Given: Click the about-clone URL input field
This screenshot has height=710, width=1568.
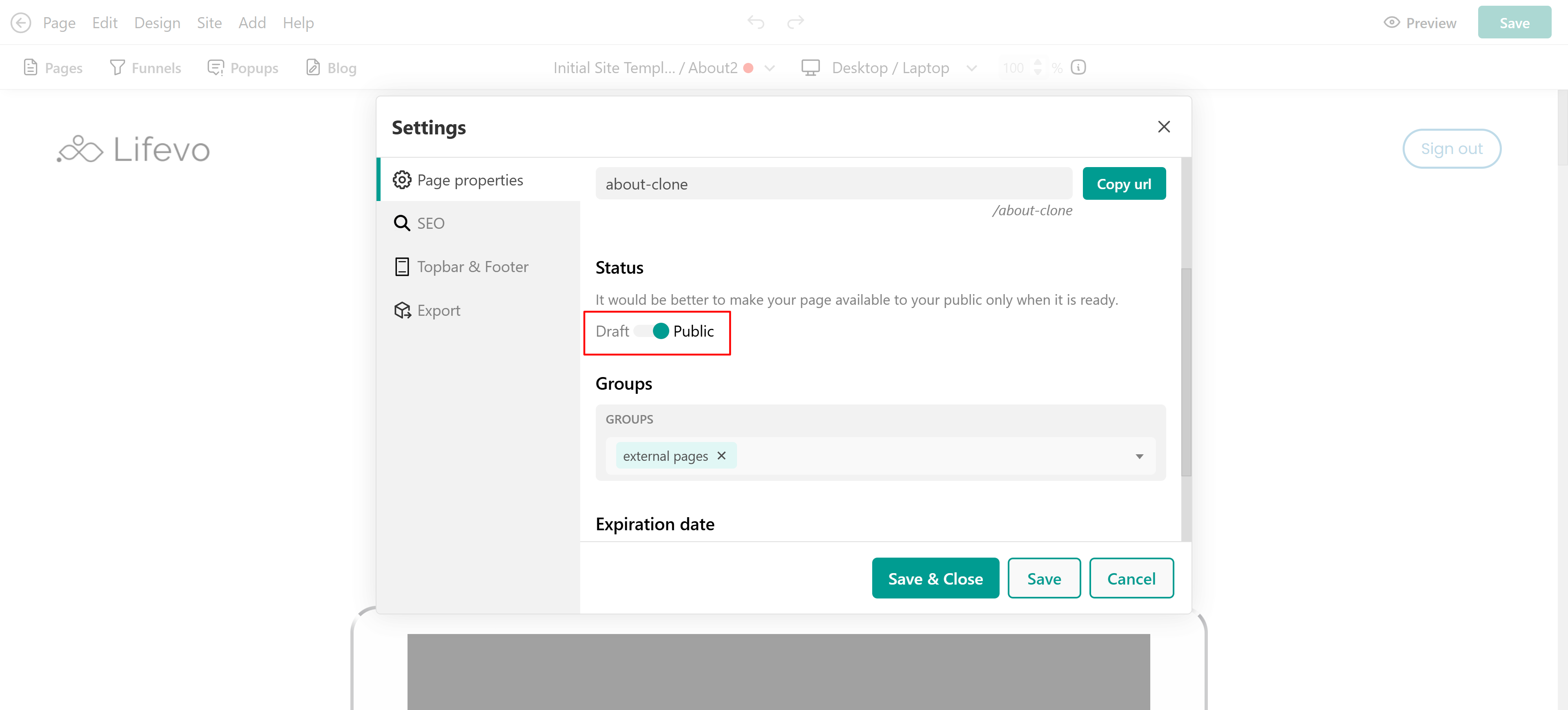Looking at the screenshot, I should click(833, 184).
